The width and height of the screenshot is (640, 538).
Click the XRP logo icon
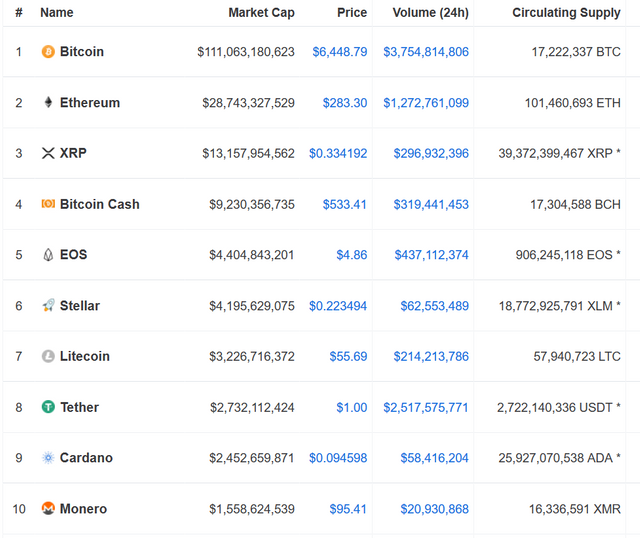(48, 154)
